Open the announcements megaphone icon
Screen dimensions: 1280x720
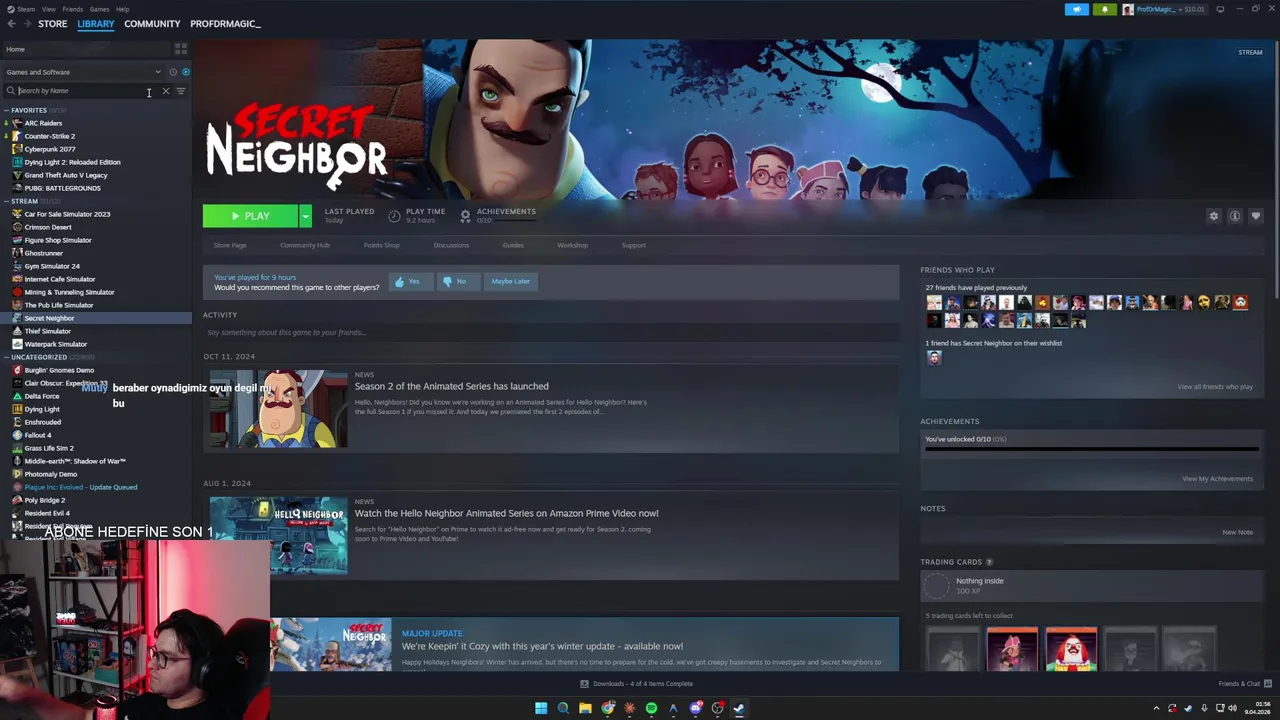point(1077,9)
